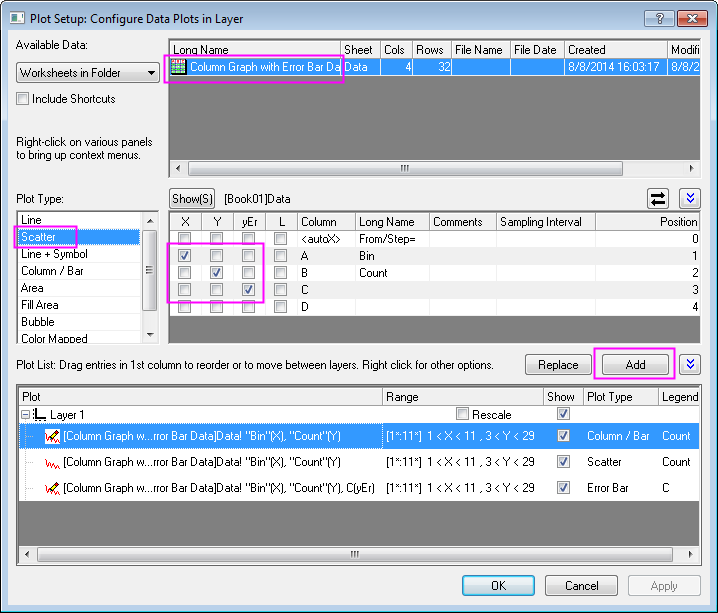This screenshot has height=613, width=718.
Task: Select Line plot type
Action: pyautogui.click(x=79, y=220)
